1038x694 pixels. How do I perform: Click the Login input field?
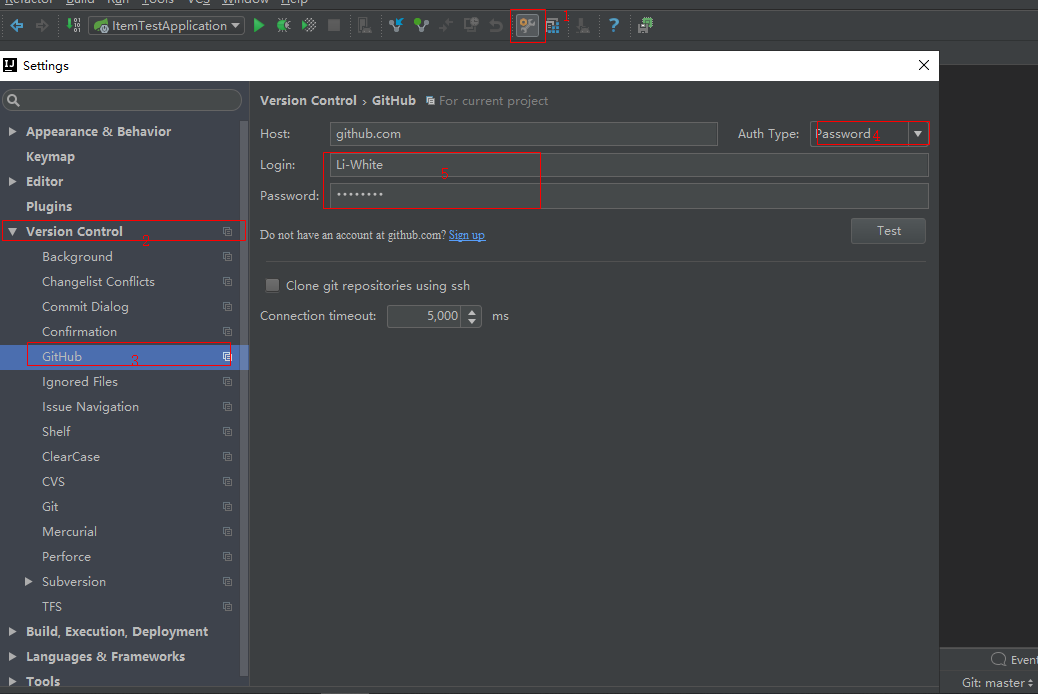click(628, 165)
